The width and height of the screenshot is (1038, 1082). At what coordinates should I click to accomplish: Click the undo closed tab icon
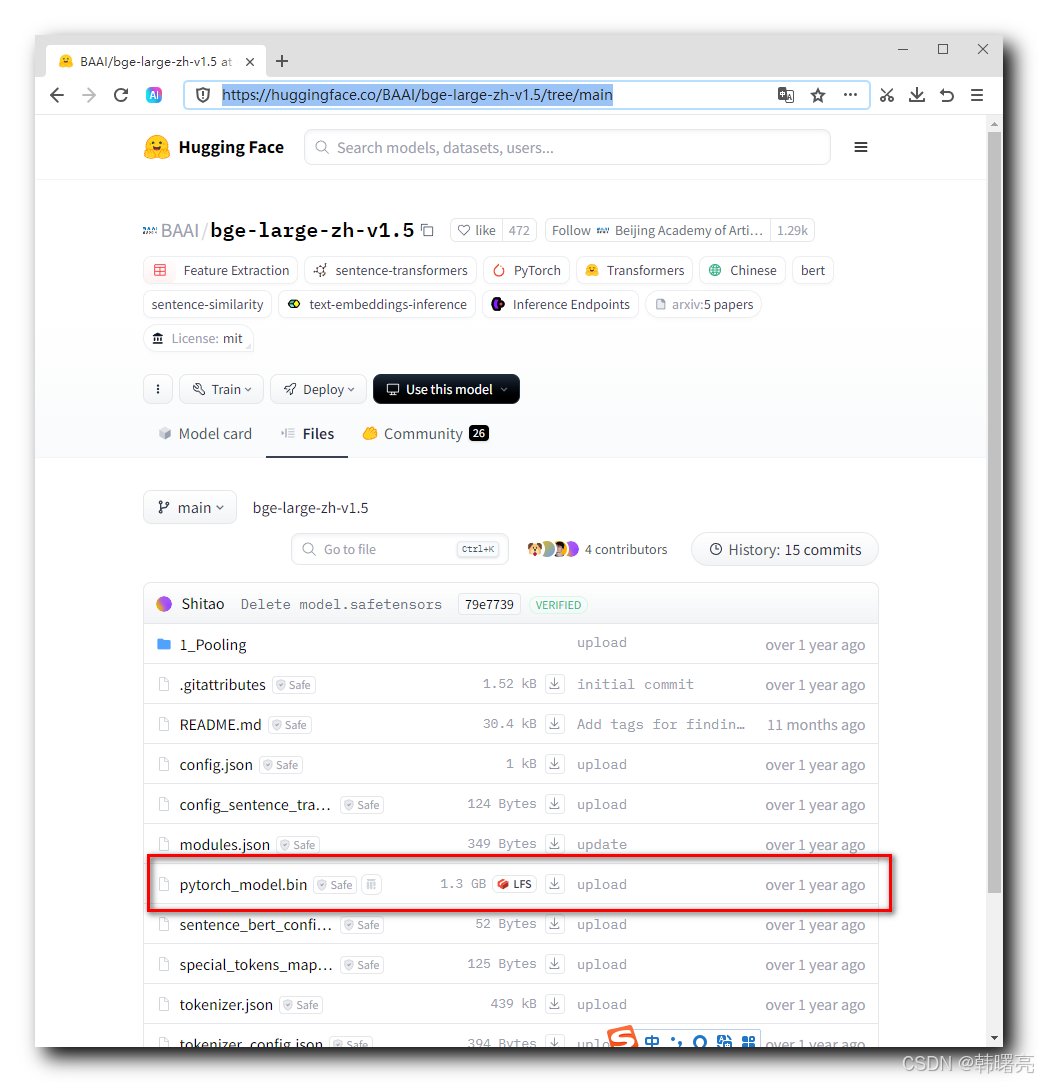tap(947, 95)
